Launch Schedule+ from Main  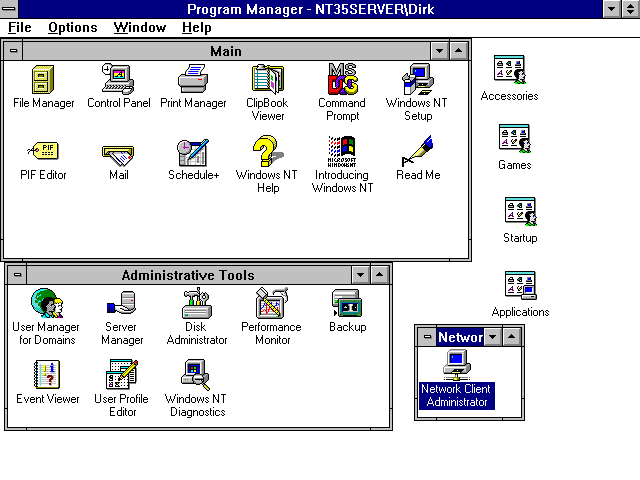[x=193, y=152]
